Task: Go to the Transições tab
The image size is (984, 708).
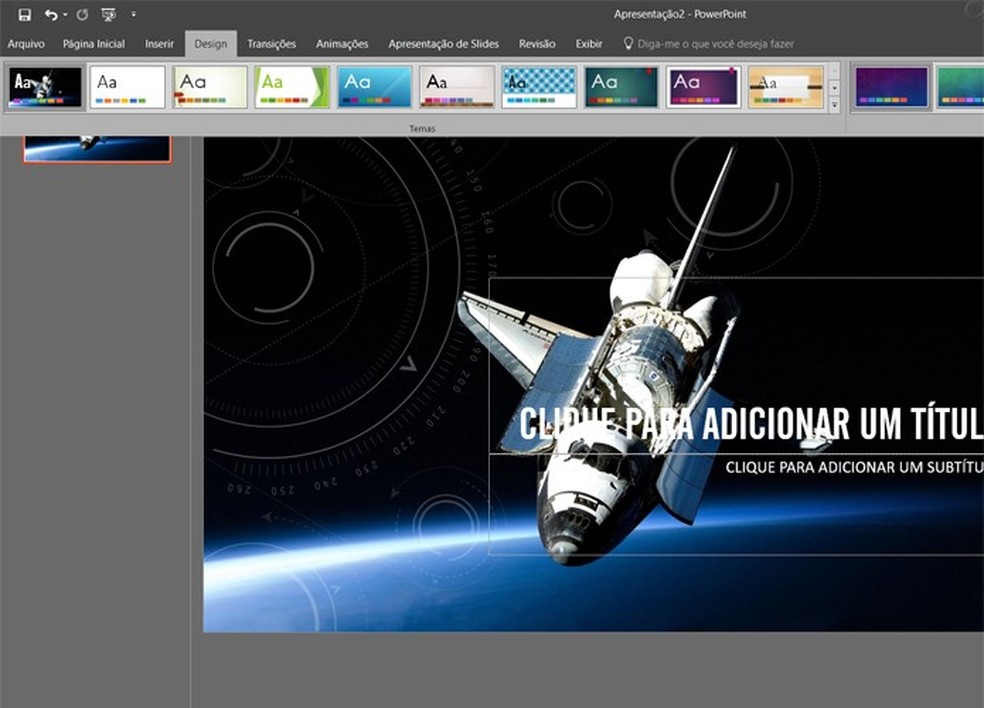Action: click(x=272, y=44)
